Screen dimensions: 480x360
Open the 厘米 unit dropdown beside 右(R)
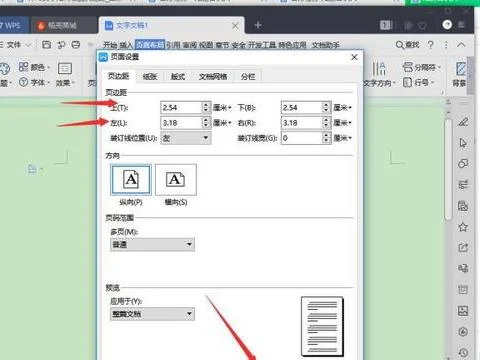(x=343, y=123)
